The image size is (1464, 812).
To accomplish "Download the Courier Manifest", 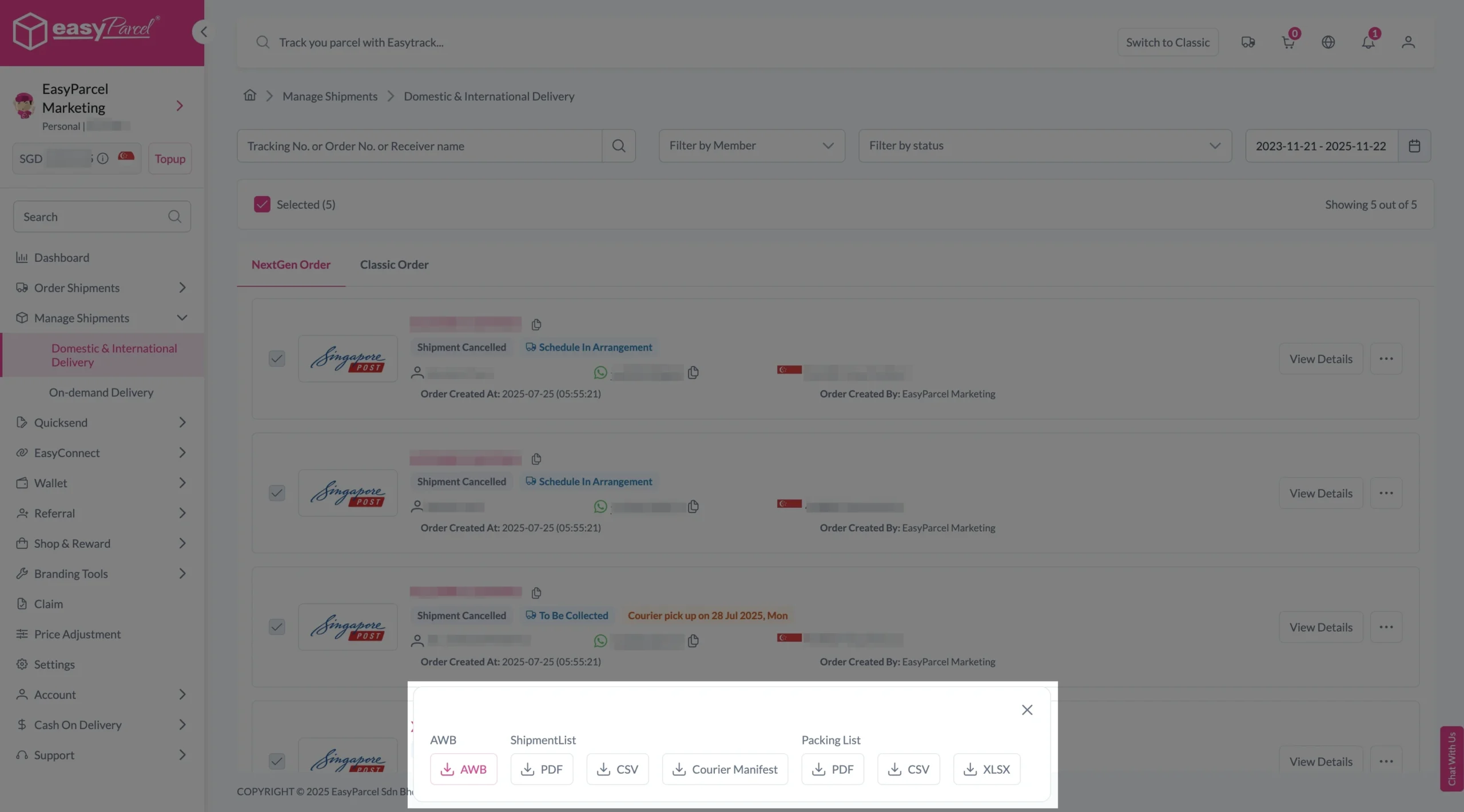I will [x=724, y=769].
